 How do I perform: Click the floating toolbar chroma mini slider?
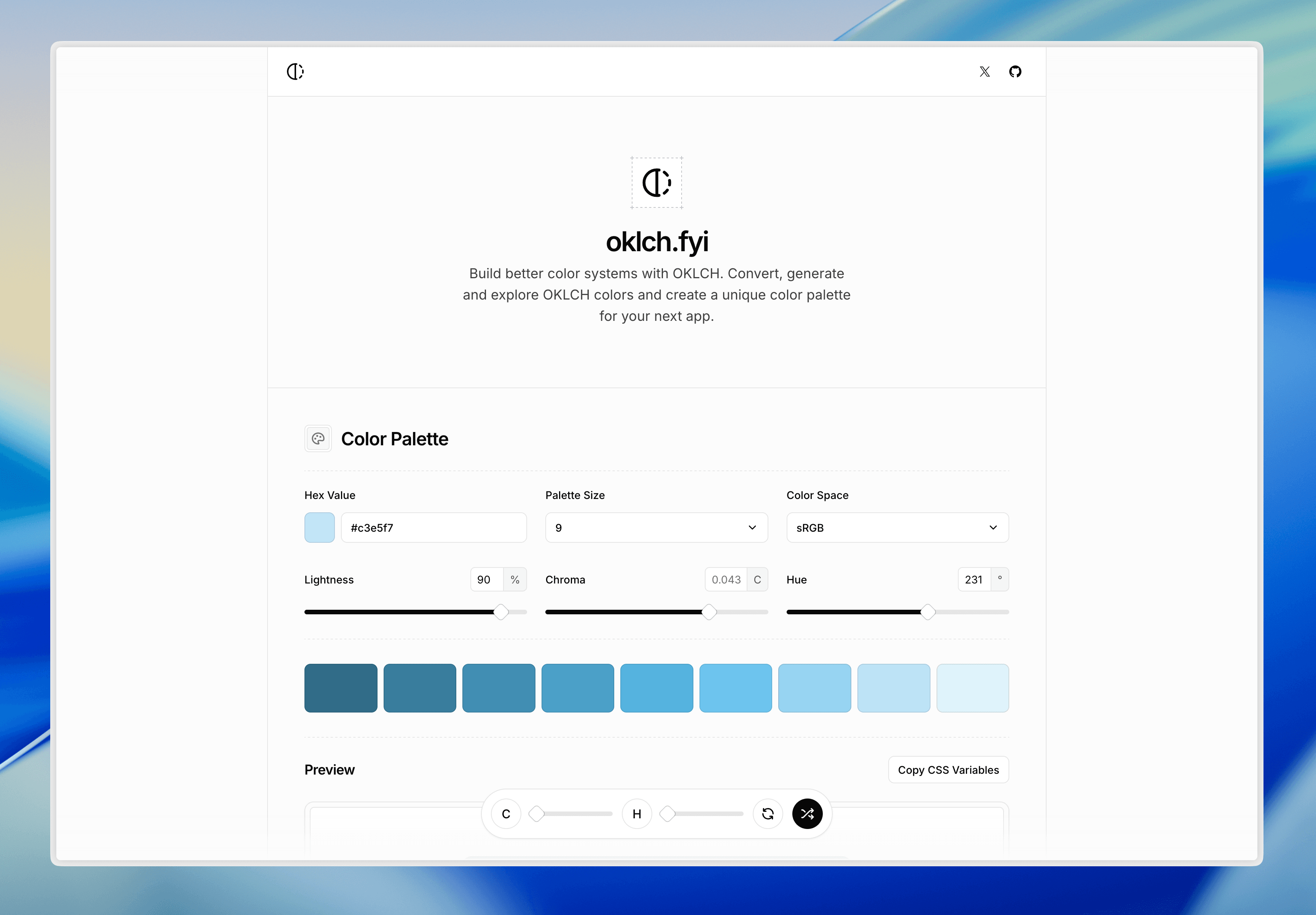pos(571,813)
